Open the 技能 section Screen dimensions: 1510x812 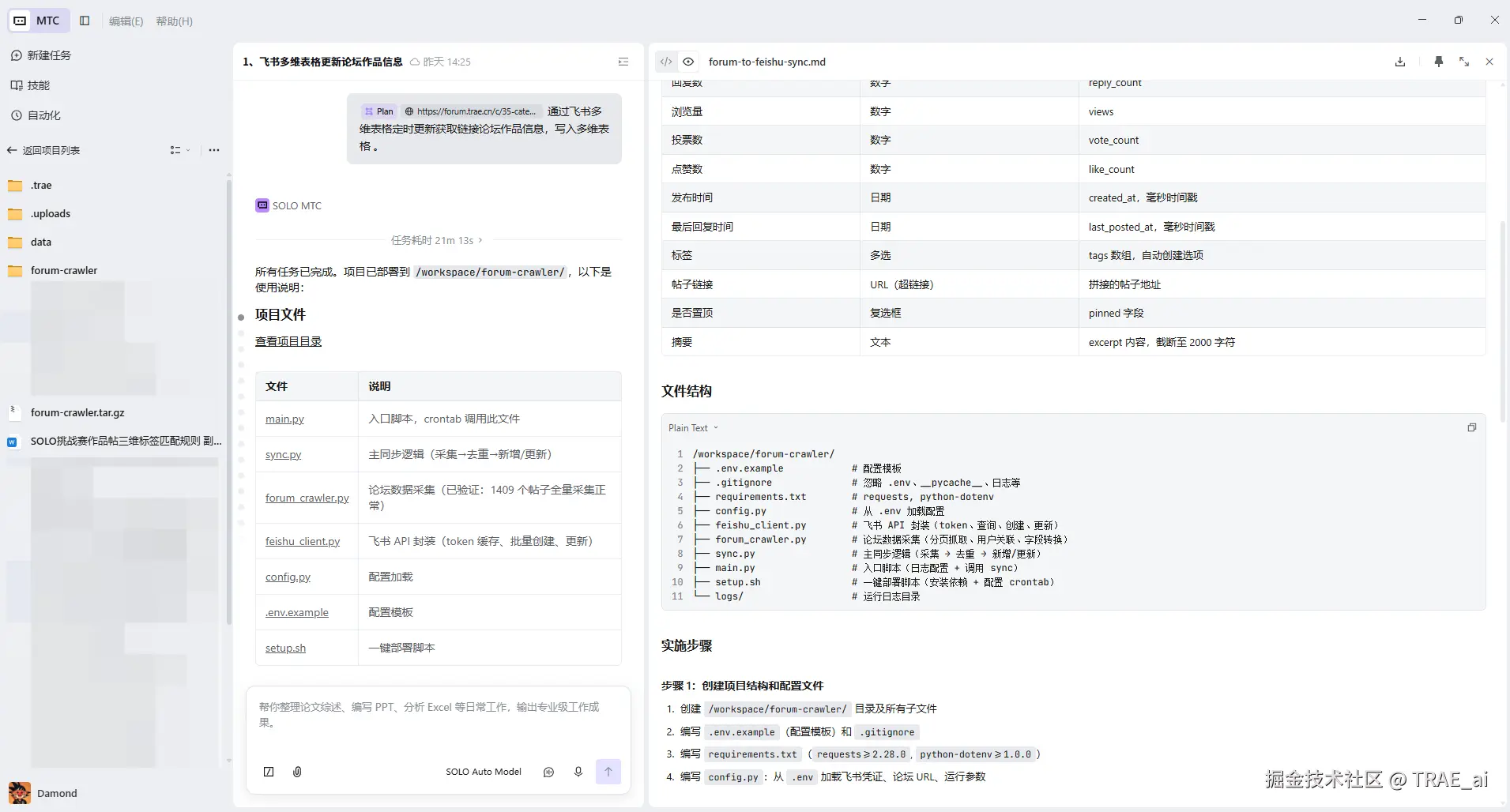click(x=30, y=85)
